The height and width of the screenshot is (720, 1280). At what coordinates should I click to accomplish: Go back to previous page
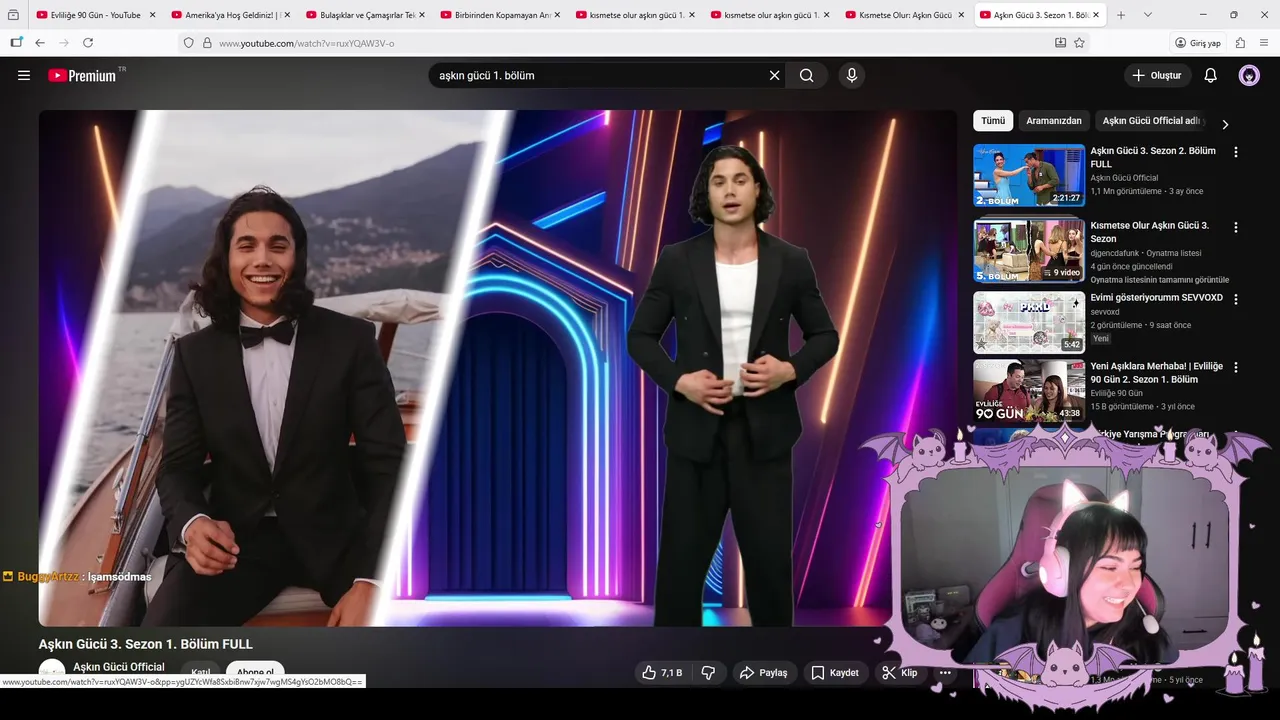pos(40,43)
